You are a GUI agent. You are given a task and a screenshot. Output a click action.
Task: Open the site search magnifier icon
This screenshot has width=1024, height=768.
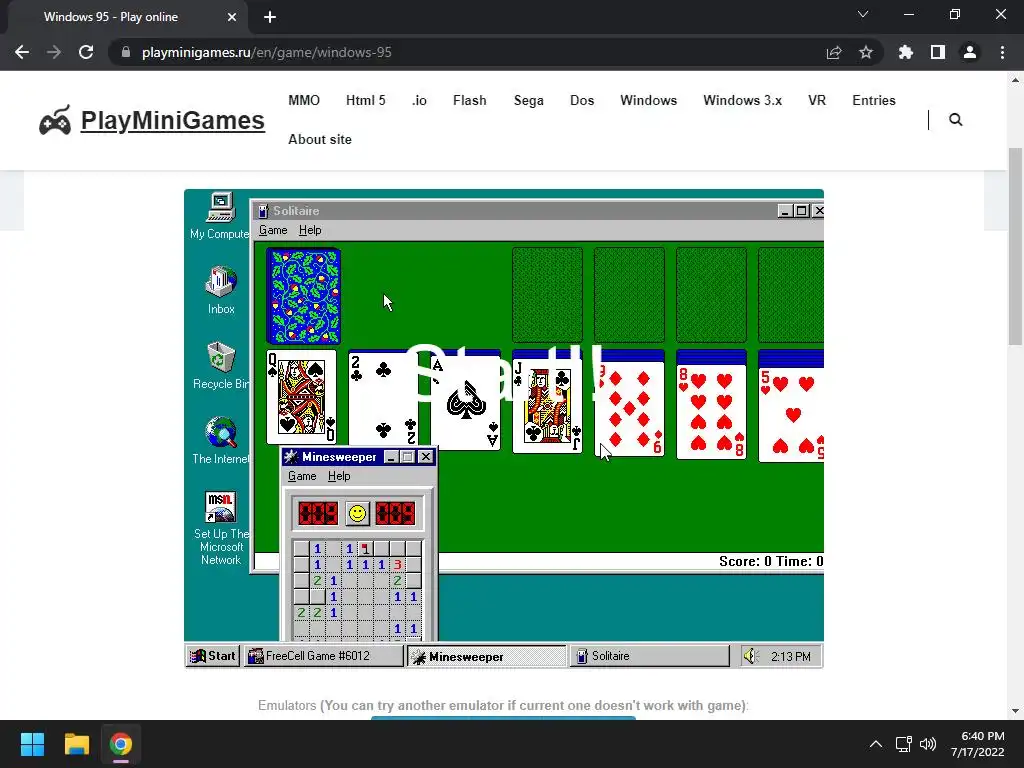(x=955, y=120)
